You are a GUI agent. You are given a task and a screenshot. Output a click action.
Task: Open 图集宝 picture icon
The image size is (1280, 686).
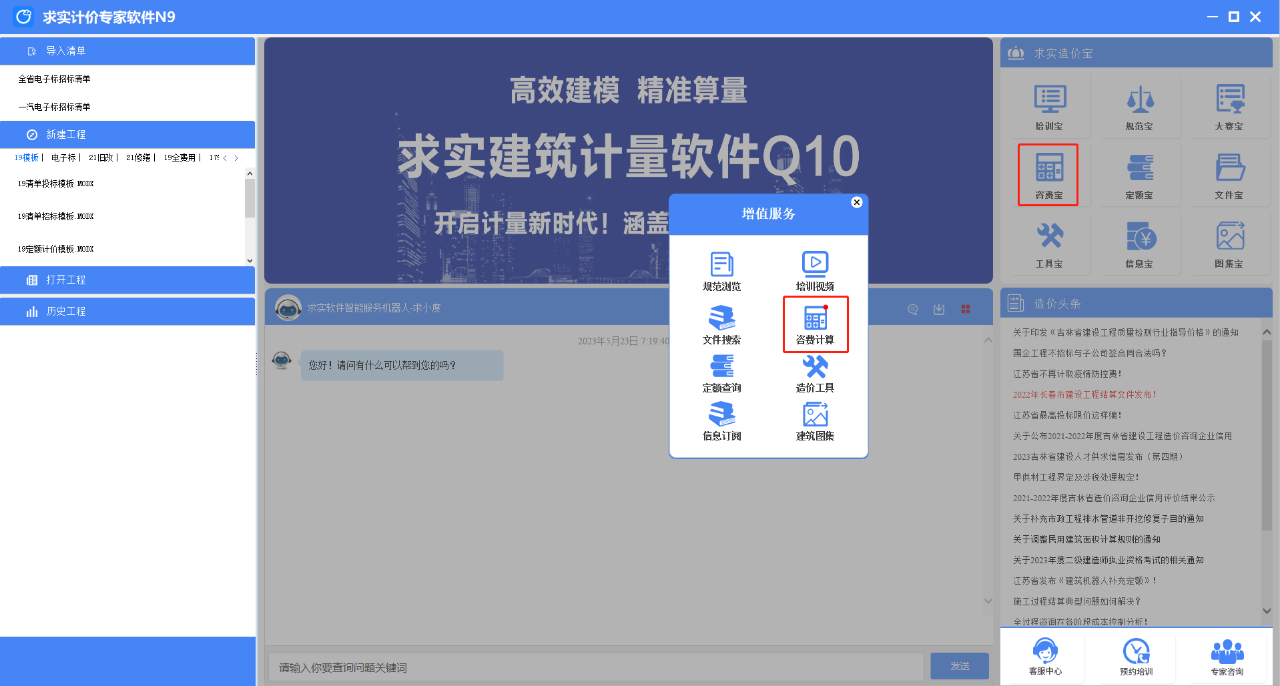(1228, 245)
